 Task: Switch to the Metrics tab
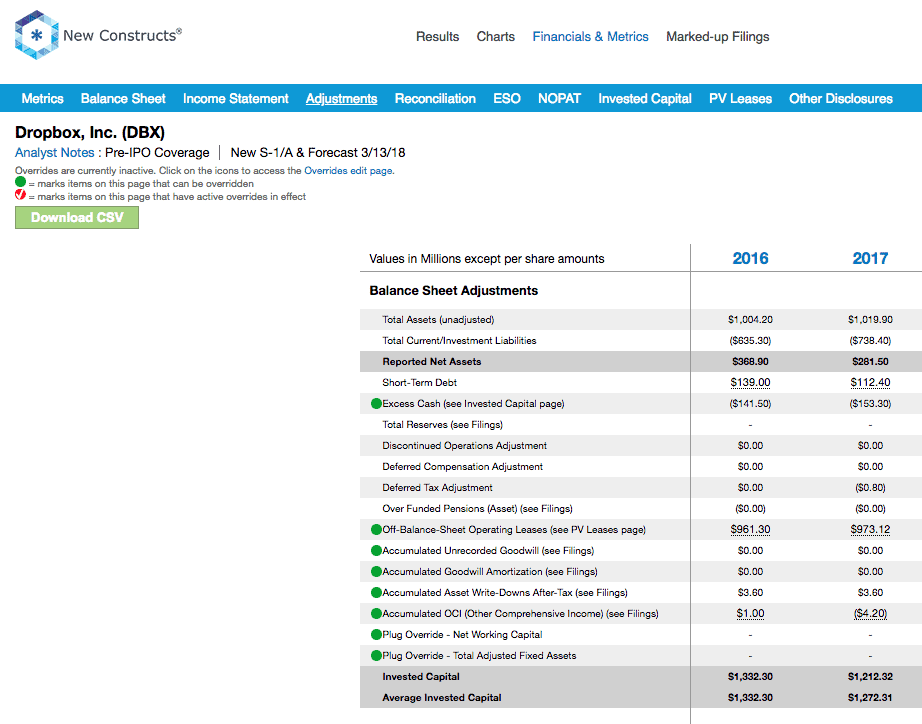42,98
